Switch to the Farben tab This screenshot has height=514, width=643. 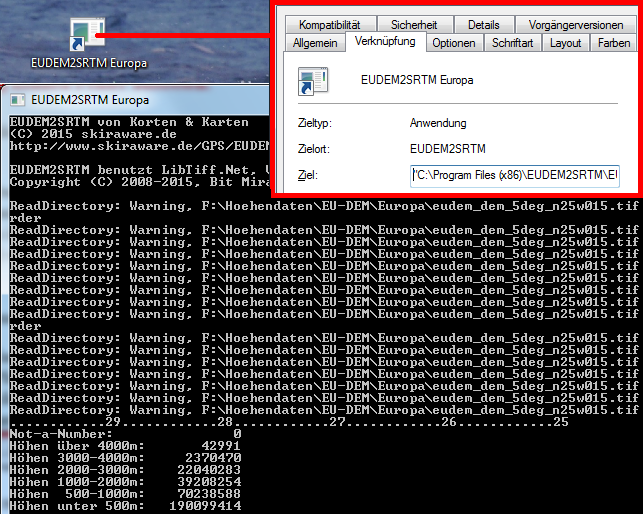pos(614,43)
